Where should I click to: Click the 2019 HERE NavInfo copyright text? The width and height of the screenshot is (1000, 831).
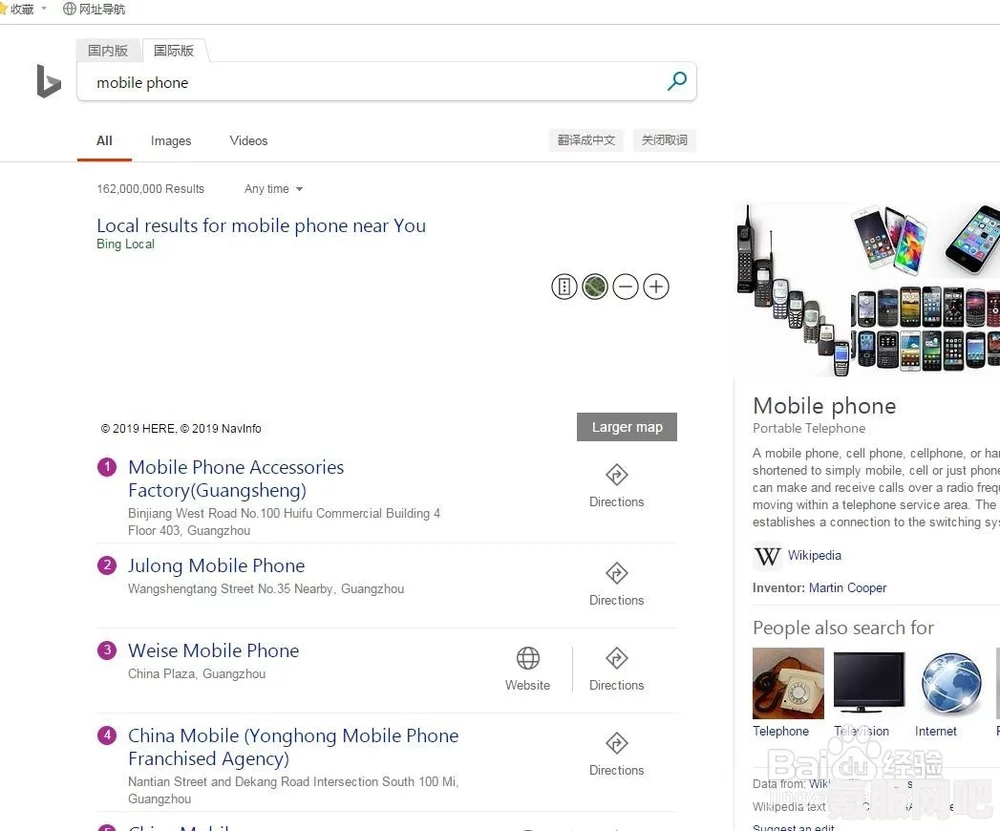[x=181, y=429]
